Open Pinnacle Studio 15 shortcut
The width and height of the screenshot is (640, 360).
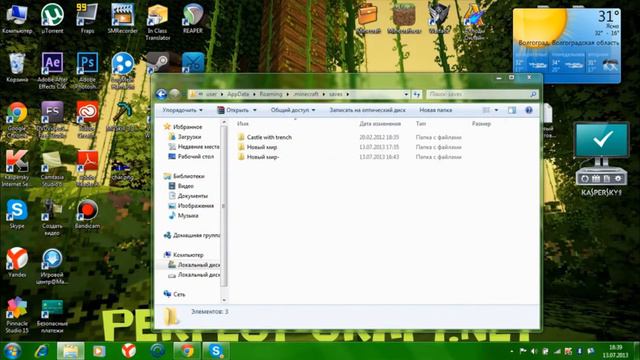(17, 315)
